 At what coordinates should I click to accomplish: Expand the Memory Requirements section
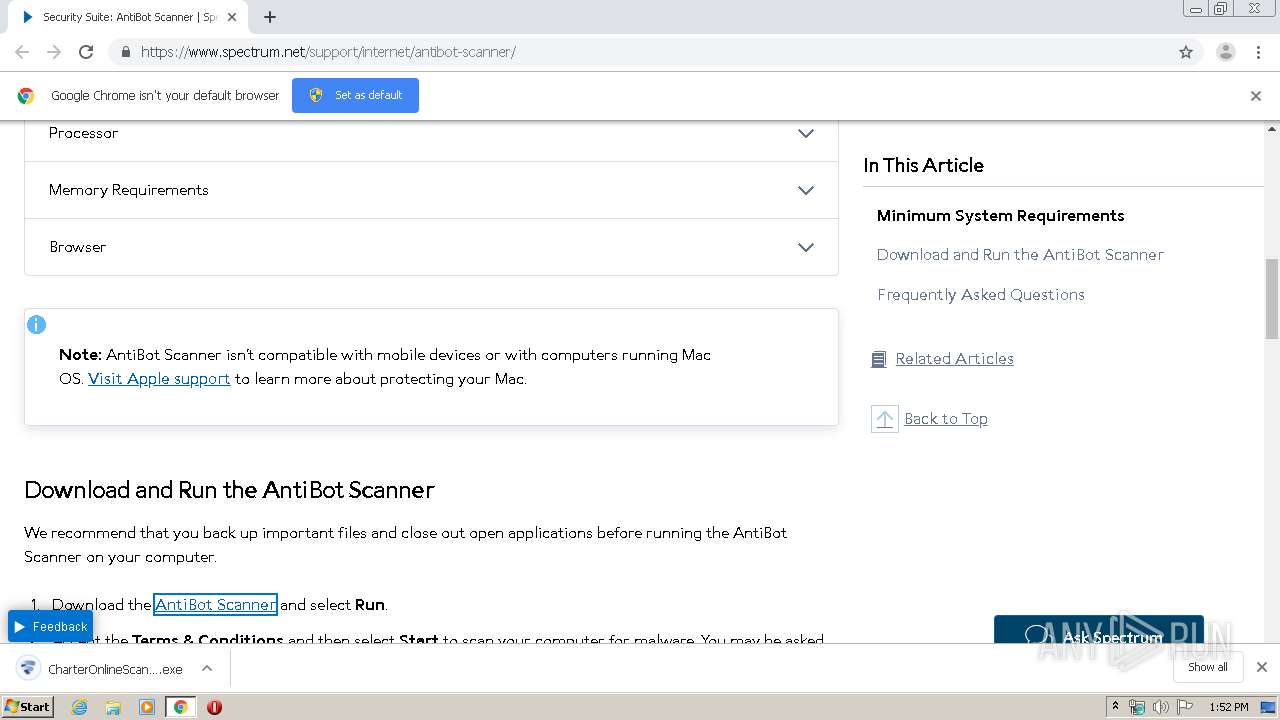(x=806, y=190)
